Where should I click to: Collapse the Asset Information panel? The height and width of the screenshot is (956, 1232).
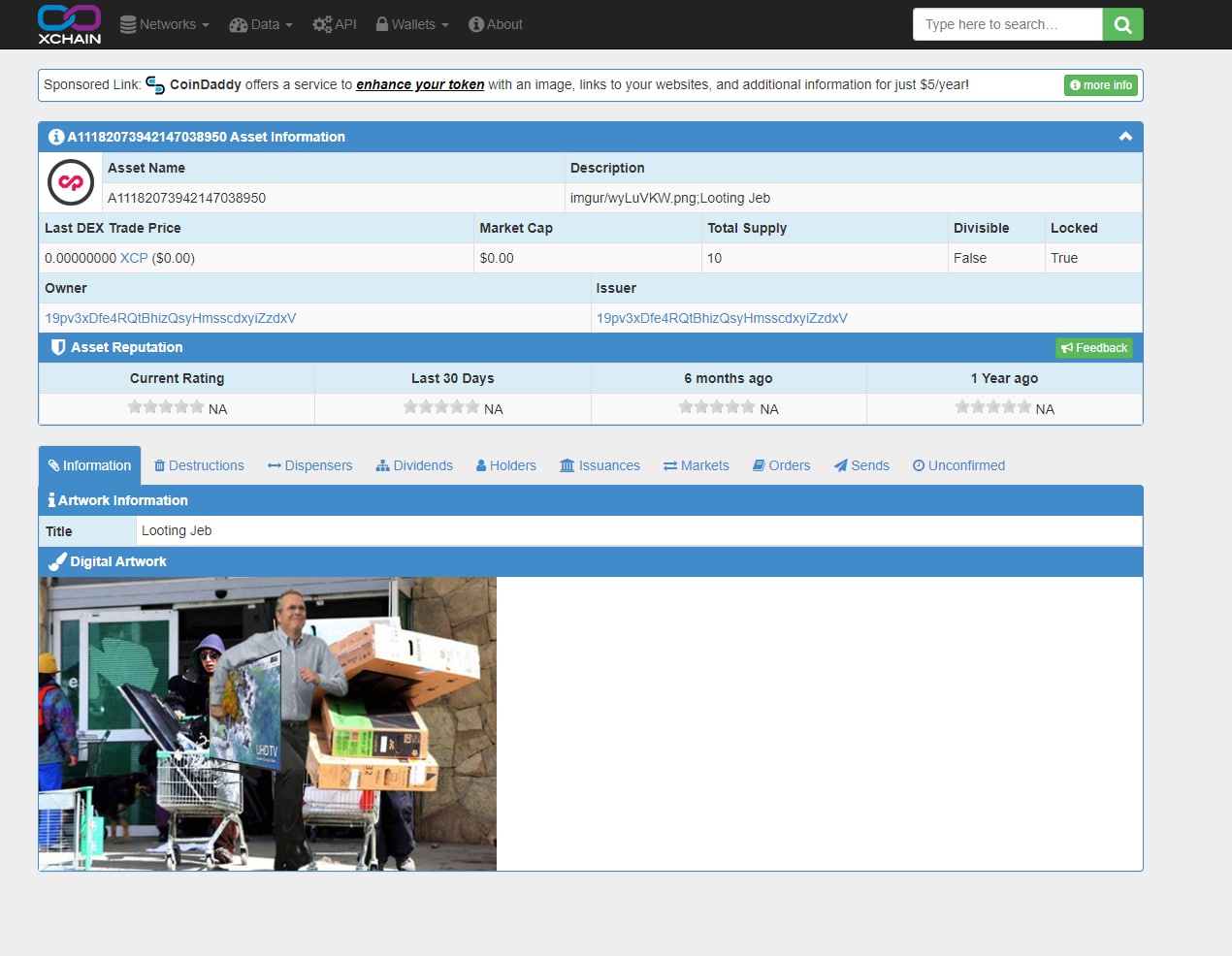(1125, 137)
